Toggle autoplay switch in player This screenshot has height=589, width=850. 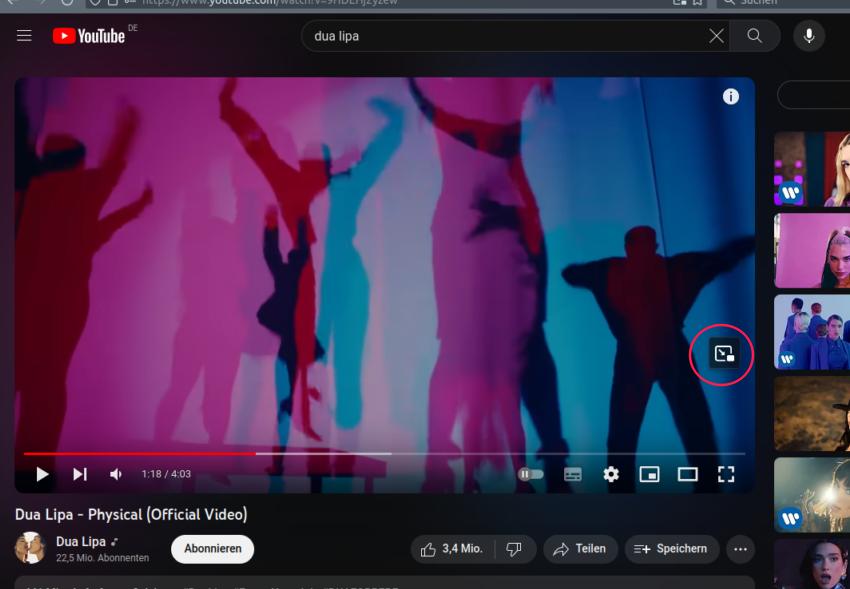[x=531, y=475]
